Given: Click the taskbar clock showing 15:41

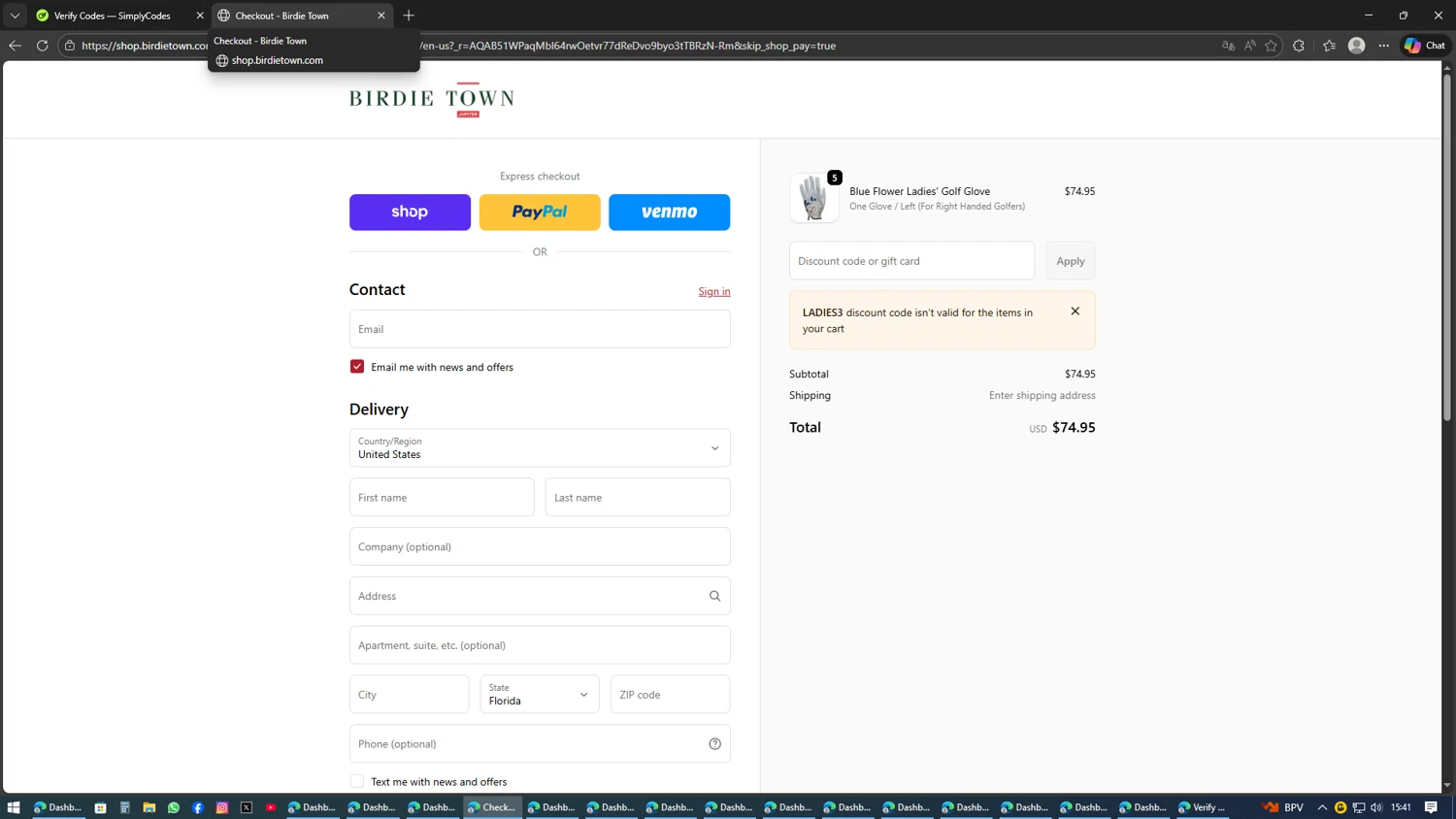Looking at the screenshot, I should [1401, 807].
